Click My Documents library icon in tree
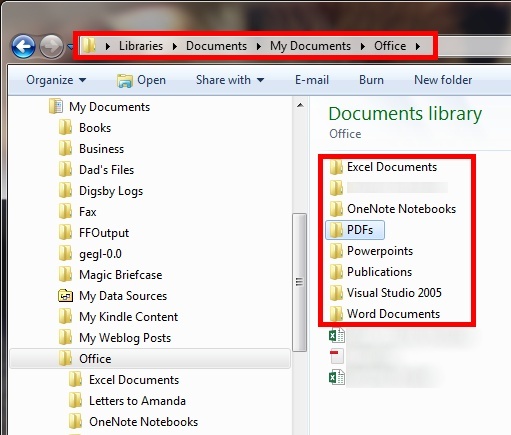511x435 pixels. [56, 106]
